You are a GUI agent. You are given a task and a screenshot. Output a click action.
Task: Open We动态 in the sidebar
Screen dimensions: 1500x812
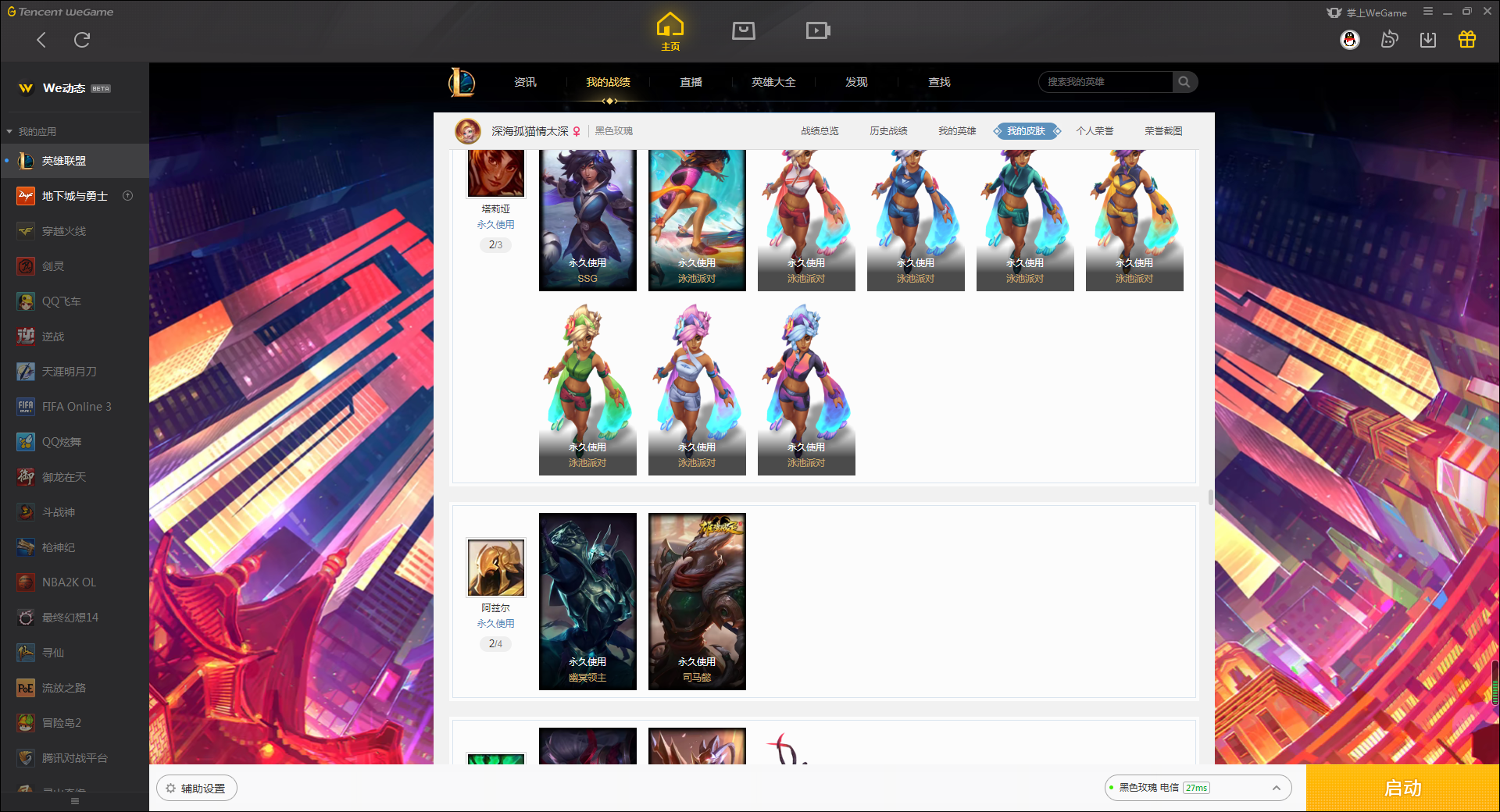65,88
